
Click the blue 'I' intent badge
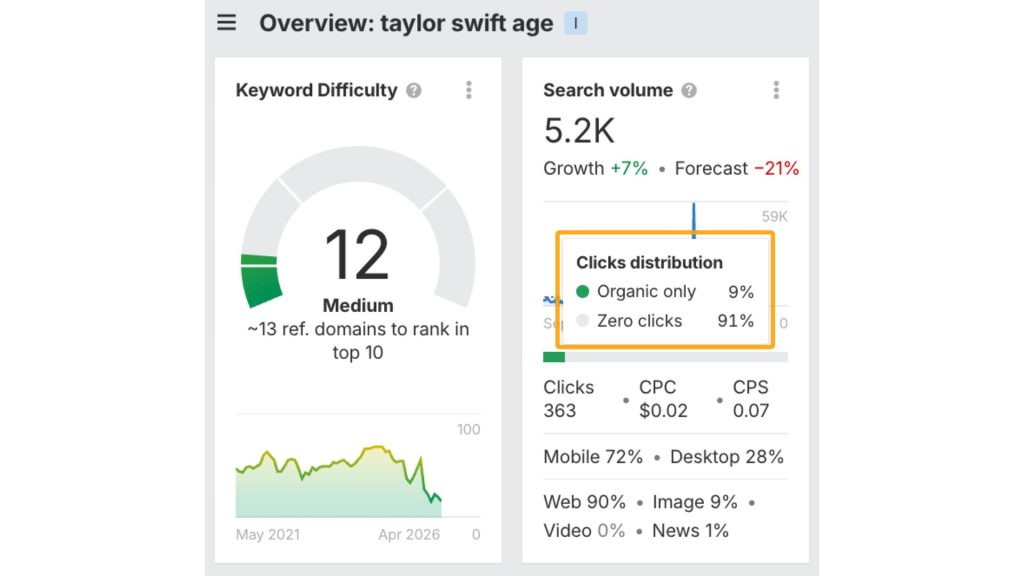pyautogui.click(x=575, y=24)
